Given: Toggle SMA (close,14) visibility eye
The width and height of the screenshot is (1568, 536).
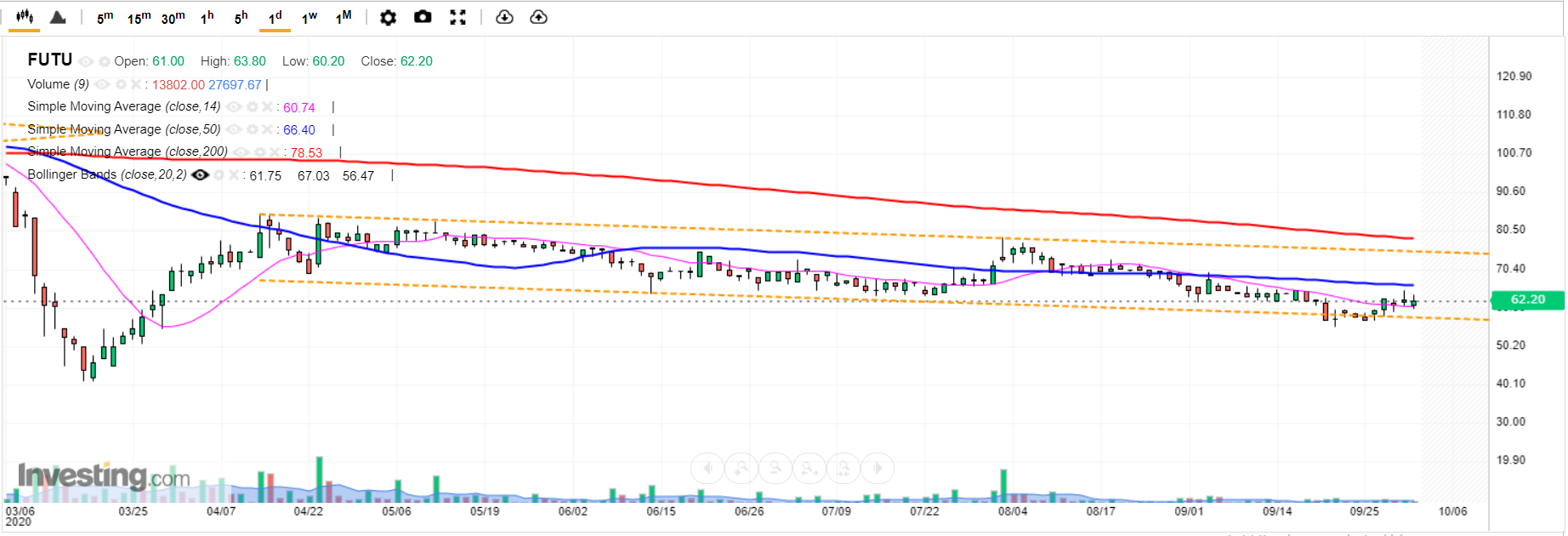Looking at the screenshot, I should click(x=234, y=107).
